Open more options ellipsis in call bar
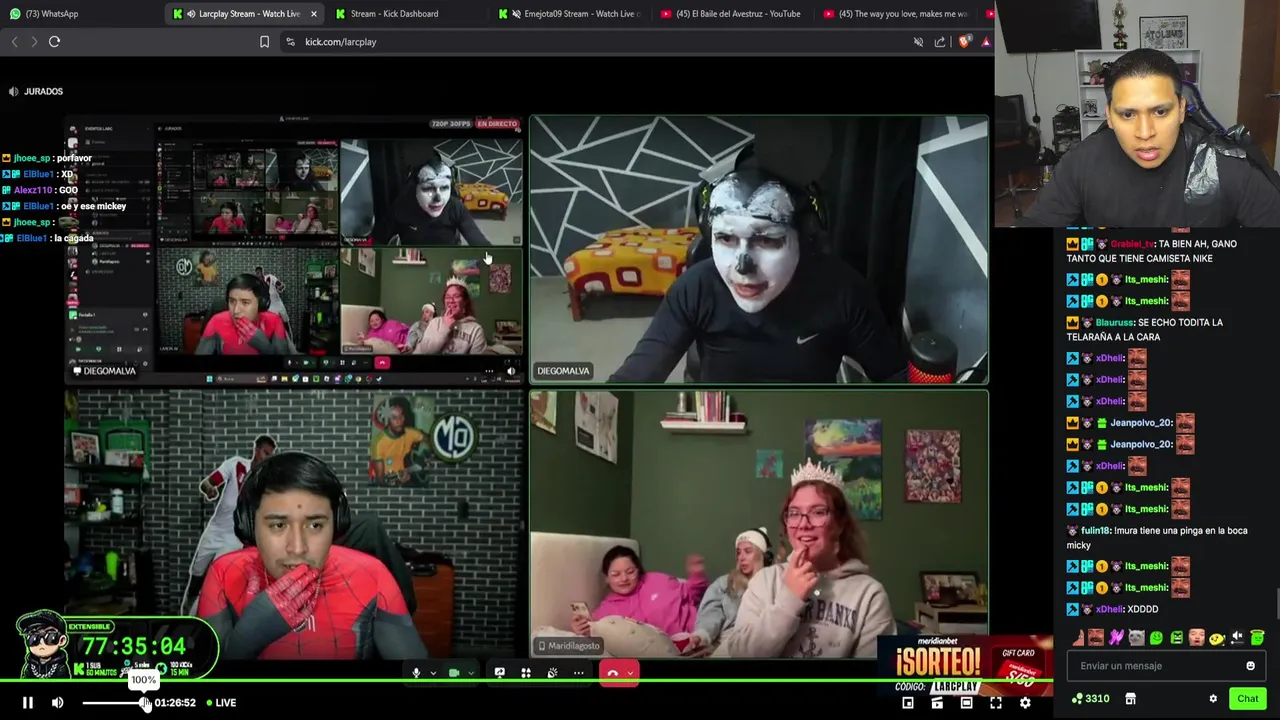1280x720 pixels. (x=578, y=673)
